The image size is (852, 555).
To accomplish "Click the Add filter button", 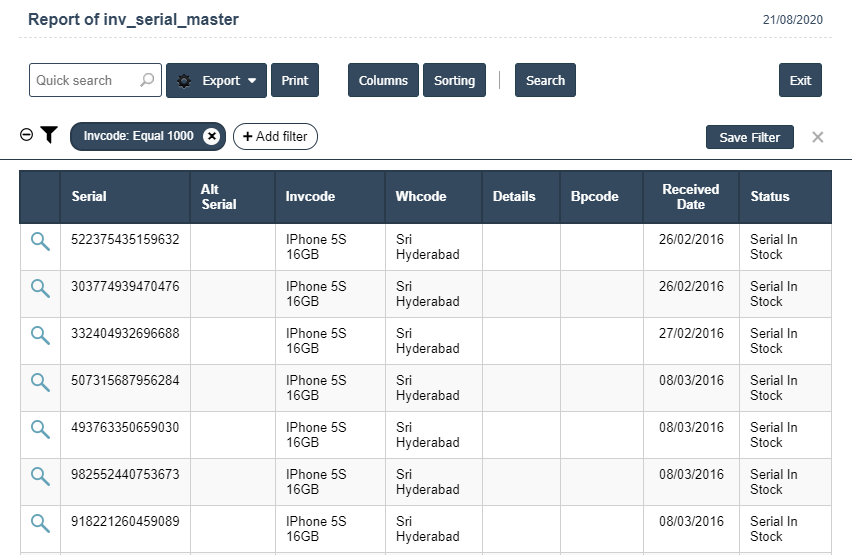I will (275, 136).
